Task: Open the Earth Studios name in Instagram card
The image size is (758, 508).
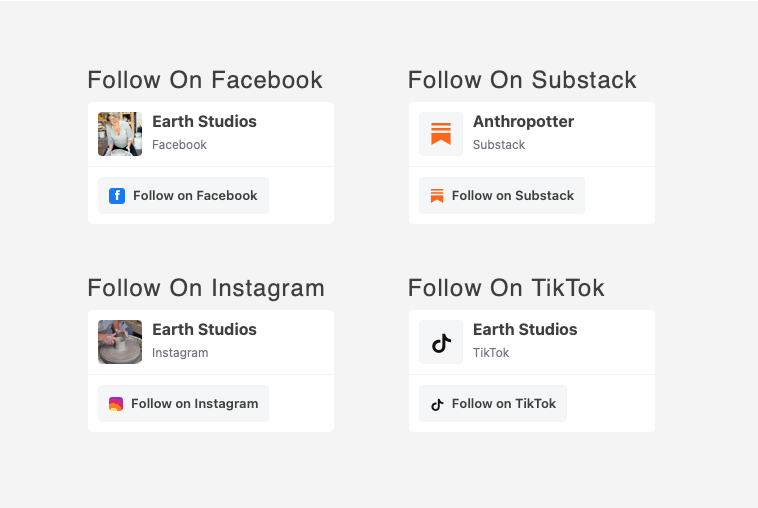Action: [204, 330]
